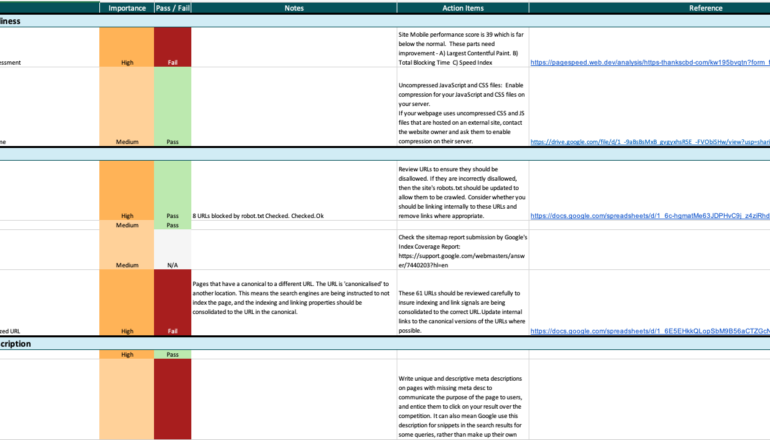Image resolution: width=770 pixels, height=440 pixels.
Task: Select the 'Site Mobile performance score is 39' cell
Action: coord(463,48)
